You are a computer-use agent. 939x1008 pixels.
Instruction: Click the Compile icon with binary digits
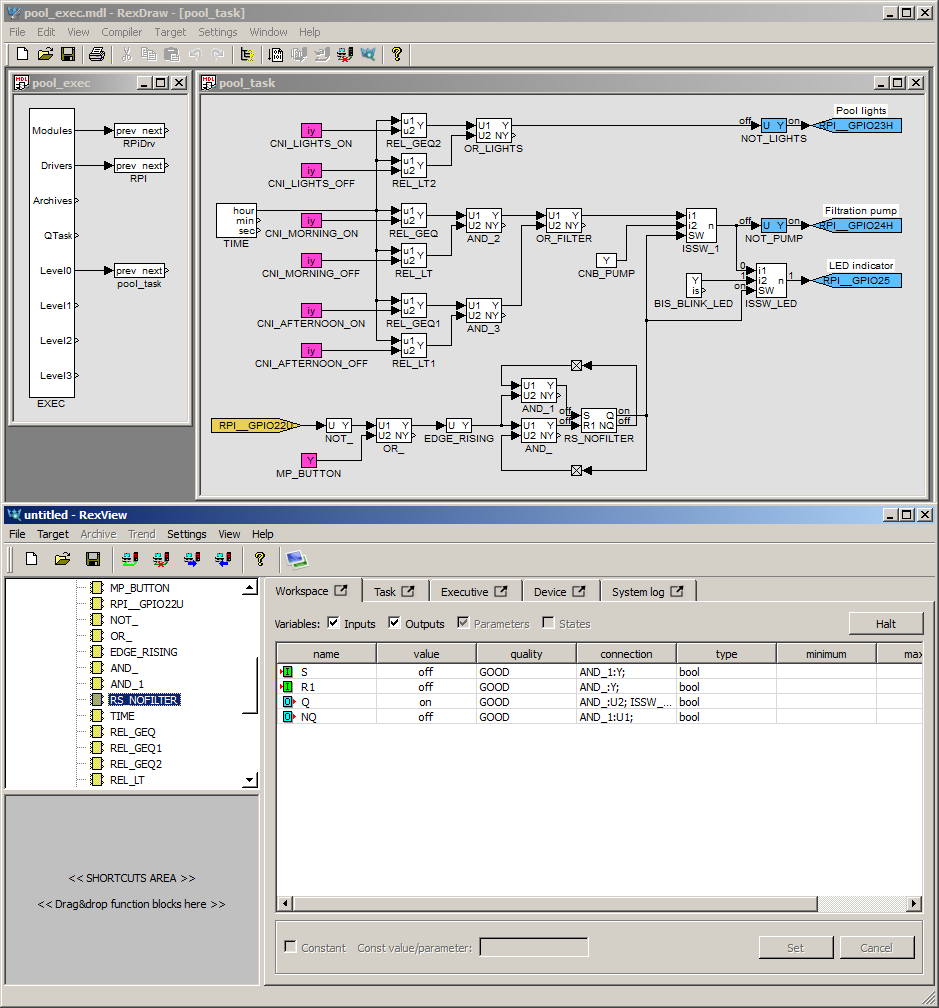pyautogui.click(x=276, y=55)
